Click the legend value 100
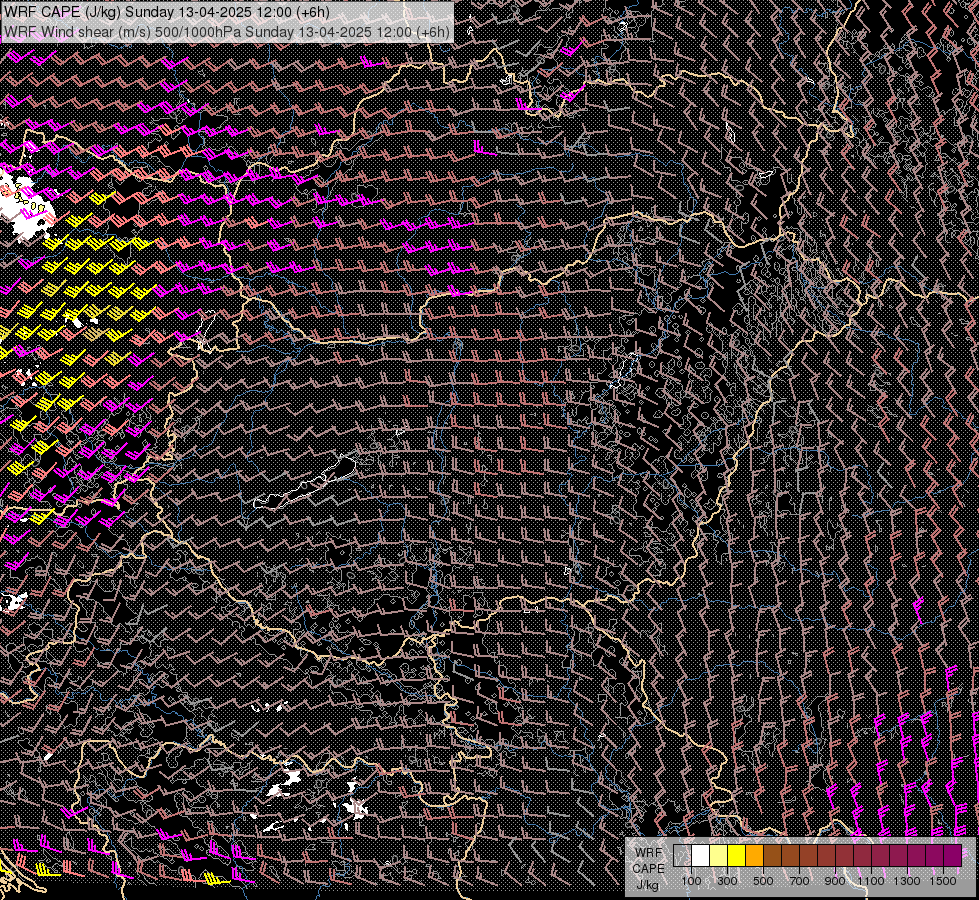The image size is (979, 900). pos(691,881)
